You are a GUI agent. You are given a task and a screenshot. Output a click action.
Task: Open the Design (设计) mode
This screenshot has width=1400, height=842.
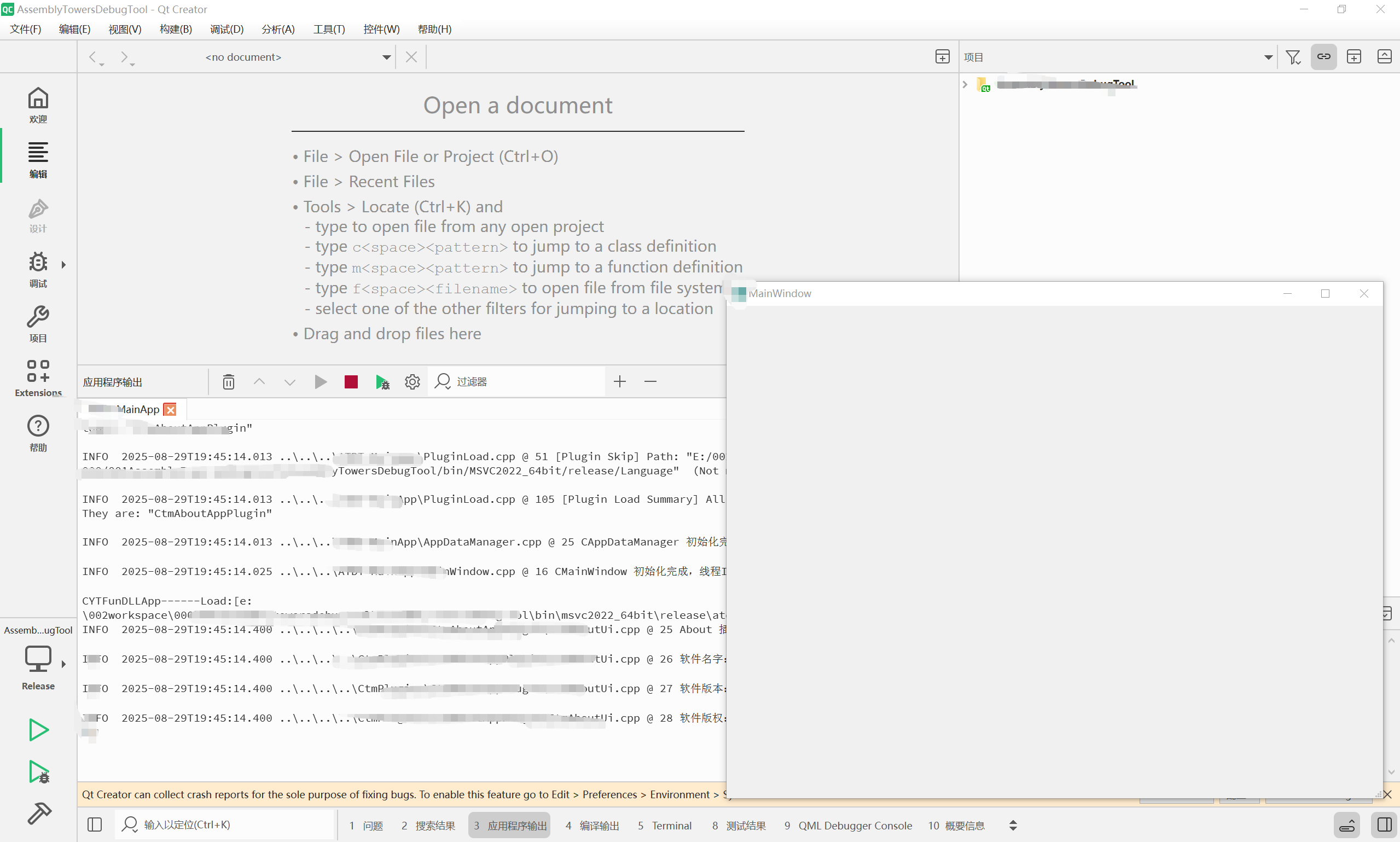38,215
